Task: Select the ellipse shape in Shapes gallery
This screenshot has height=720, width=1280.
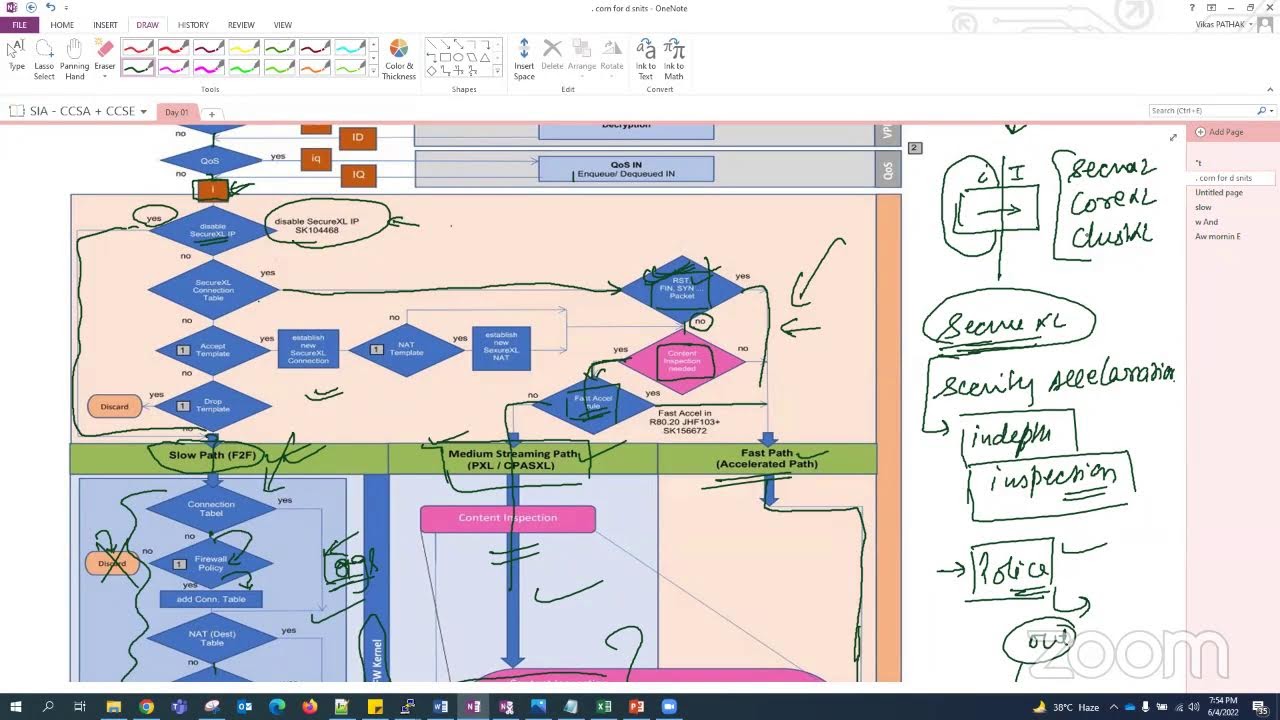Action: coord(457,57)
